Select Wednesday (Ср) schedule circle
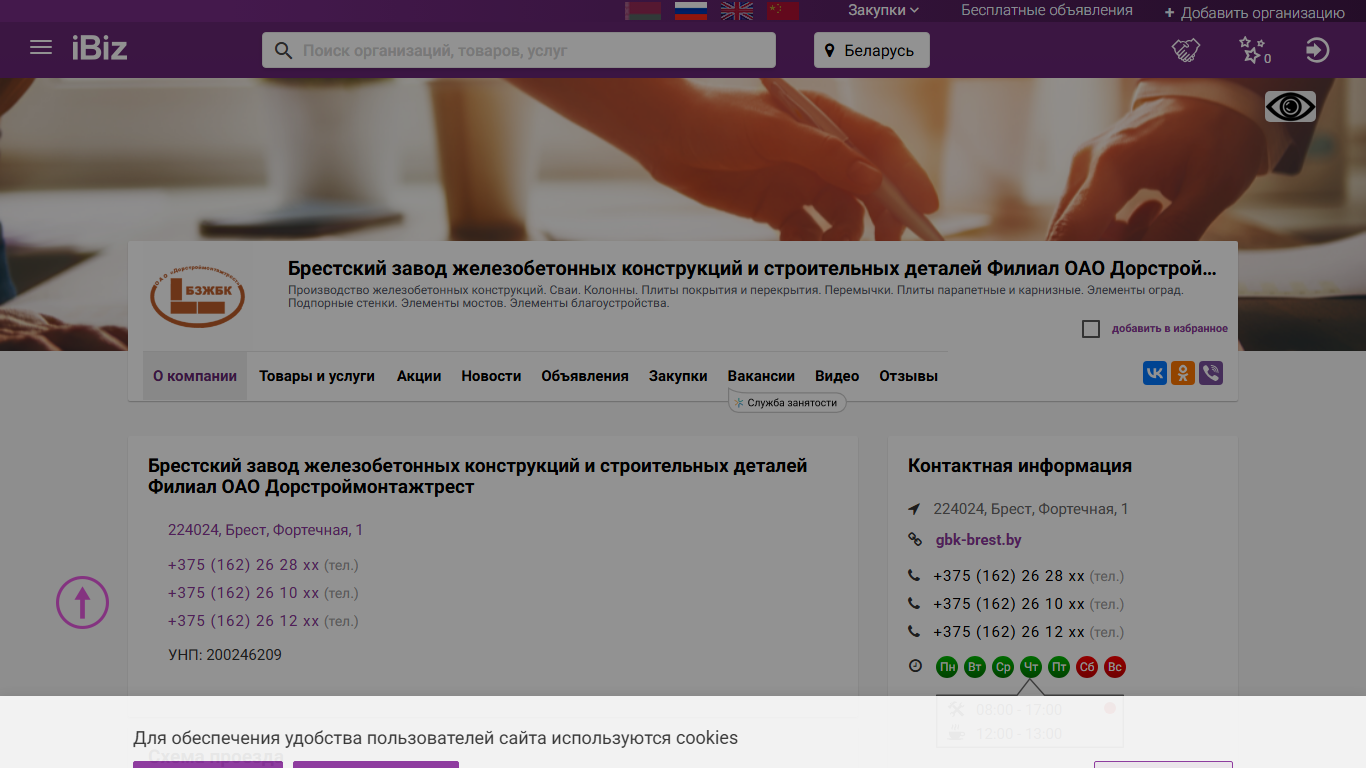The width and height of the screenshot is (1366, 768). tap(1003, 667)
